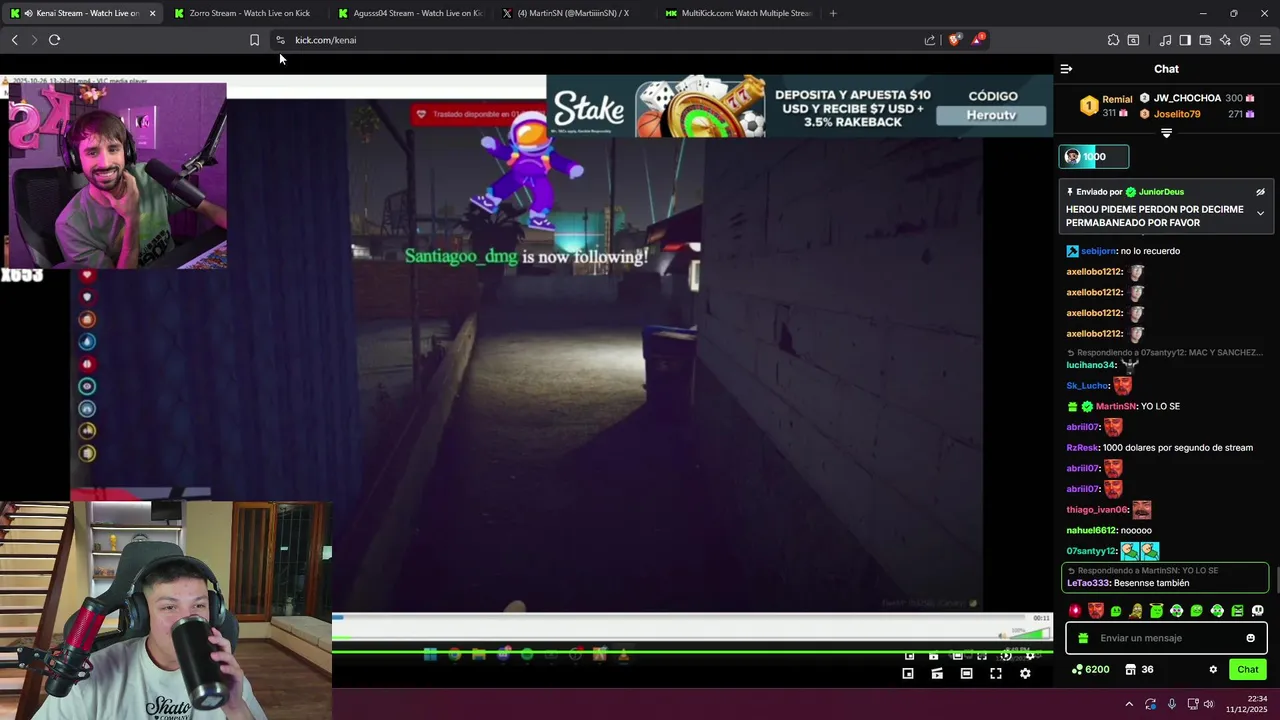Send message with green Chat button
1280x720 pixels.
1248,670
